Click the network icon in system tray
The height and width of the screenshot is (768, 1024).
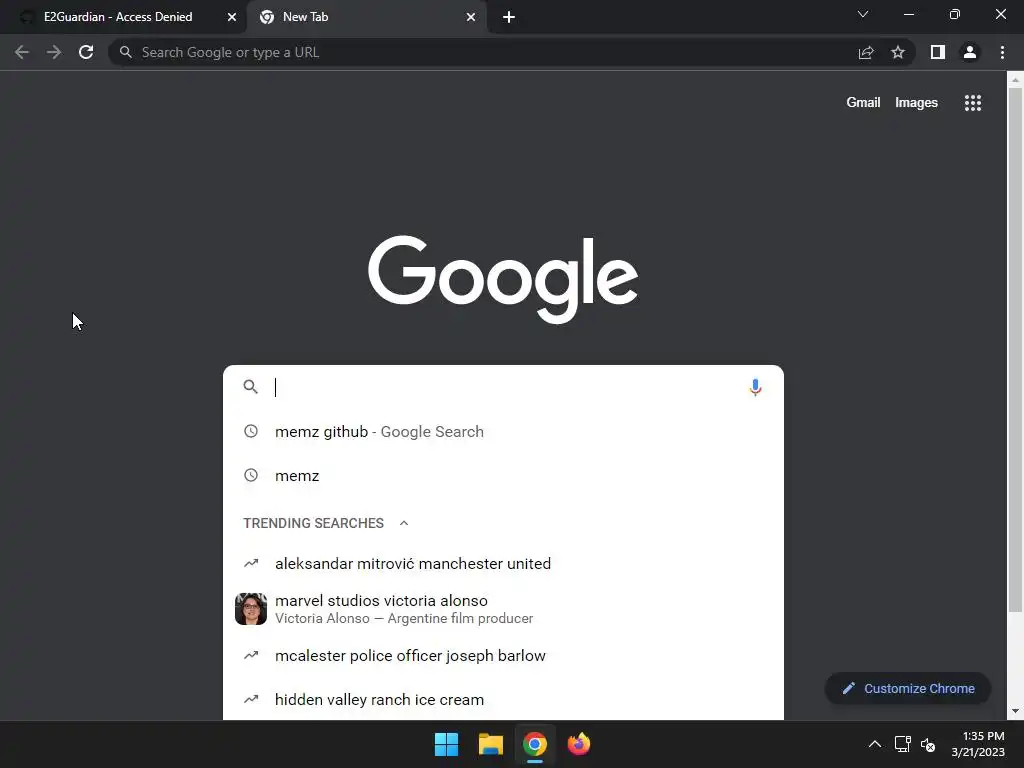pyautogui.click(x=903, y=744)
